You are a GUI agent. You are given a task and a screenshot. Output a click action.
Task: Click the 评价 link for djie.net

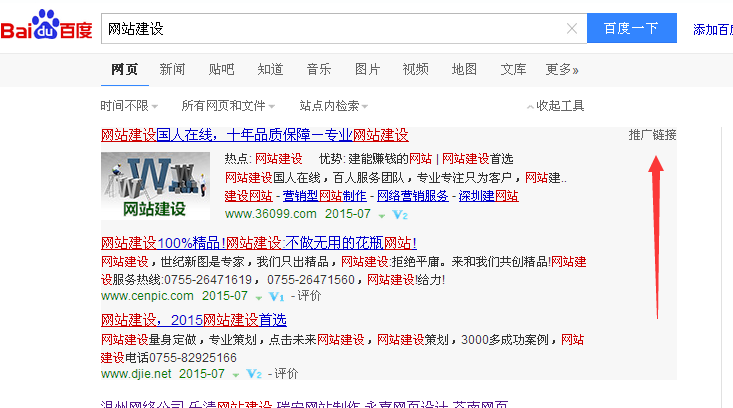point(285,374)
